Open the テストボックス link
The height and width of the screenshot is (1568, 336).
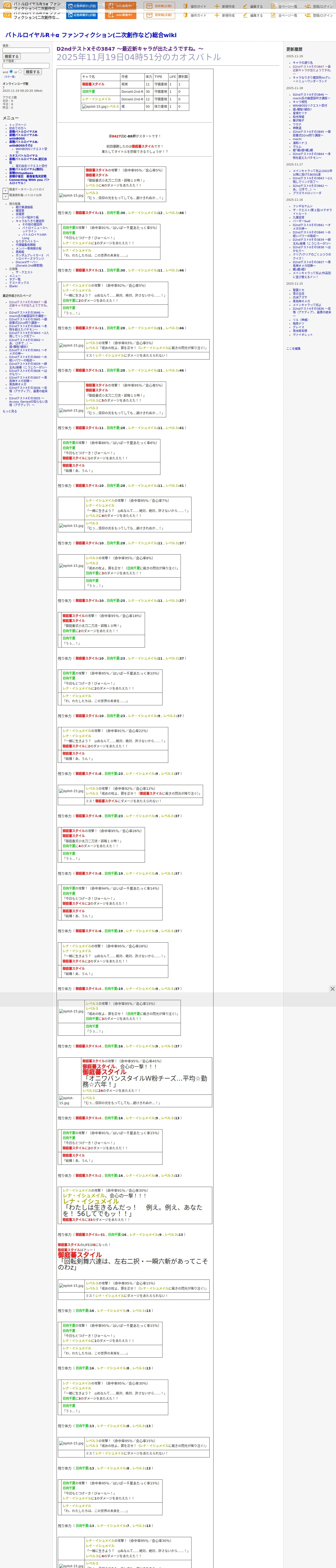coord(19,283)
